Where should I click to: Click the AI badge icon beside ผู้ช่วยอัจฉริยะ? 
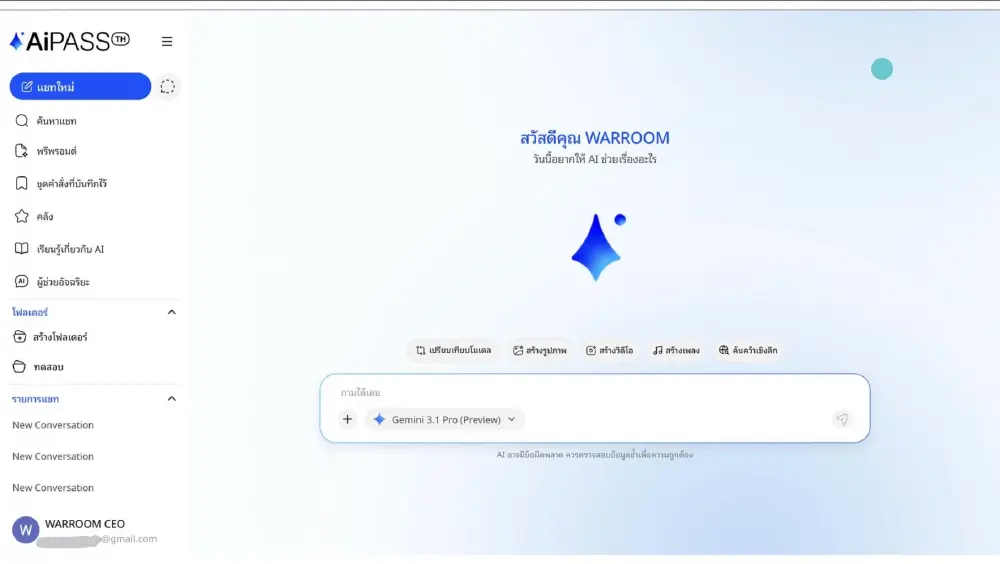point(22,281)
